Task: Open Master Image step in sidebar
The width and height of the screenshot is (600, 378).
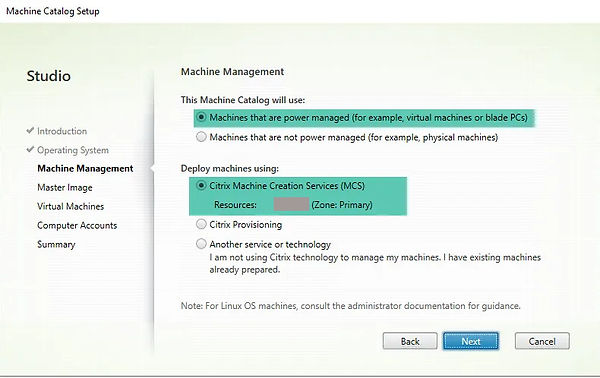Action: 65,187
